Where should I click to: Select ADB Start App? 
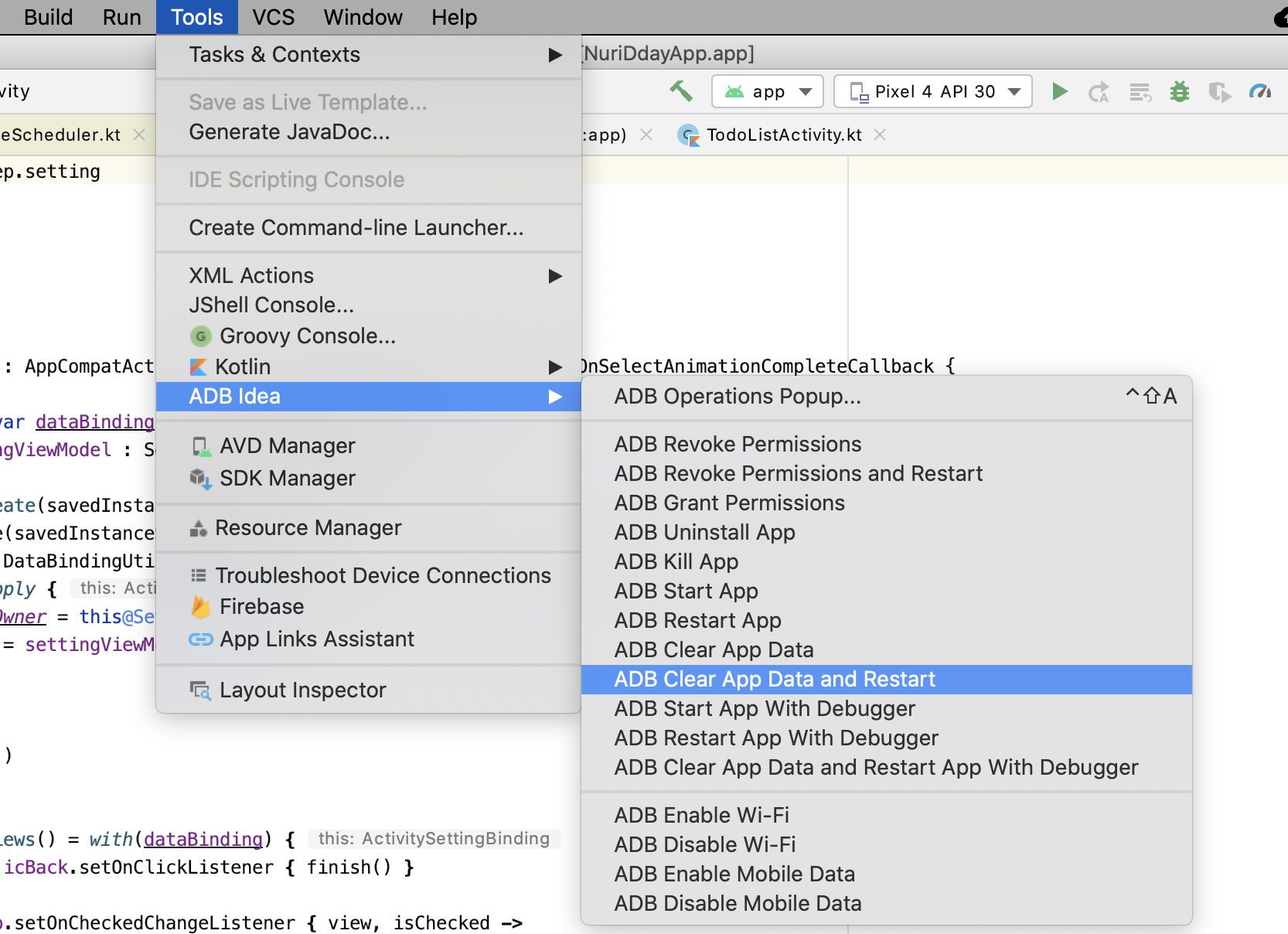coord(887,591)
